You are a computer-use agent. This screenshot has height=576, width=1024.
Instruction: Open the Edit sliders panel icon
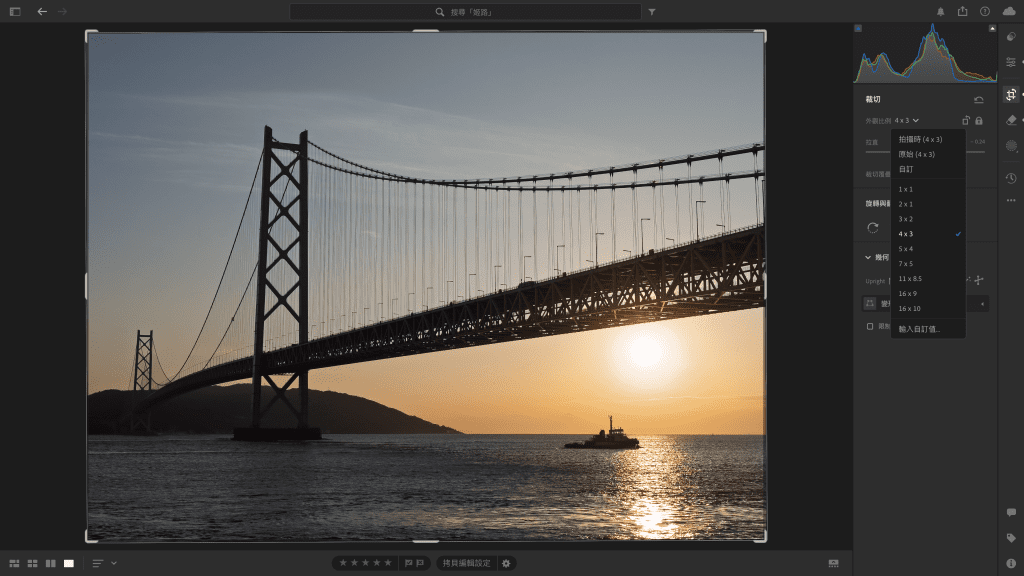1011,62
